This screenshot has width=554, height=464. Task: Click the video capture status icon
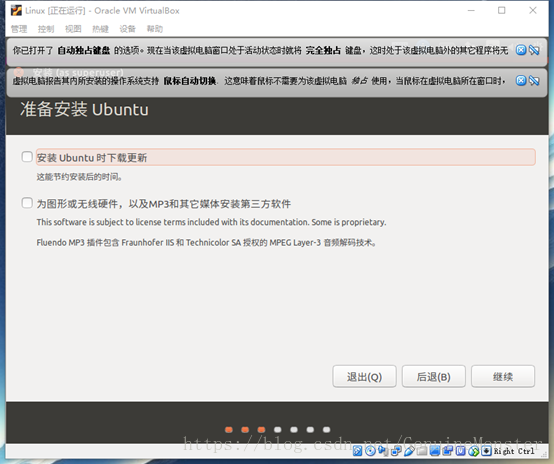[448, 451]
